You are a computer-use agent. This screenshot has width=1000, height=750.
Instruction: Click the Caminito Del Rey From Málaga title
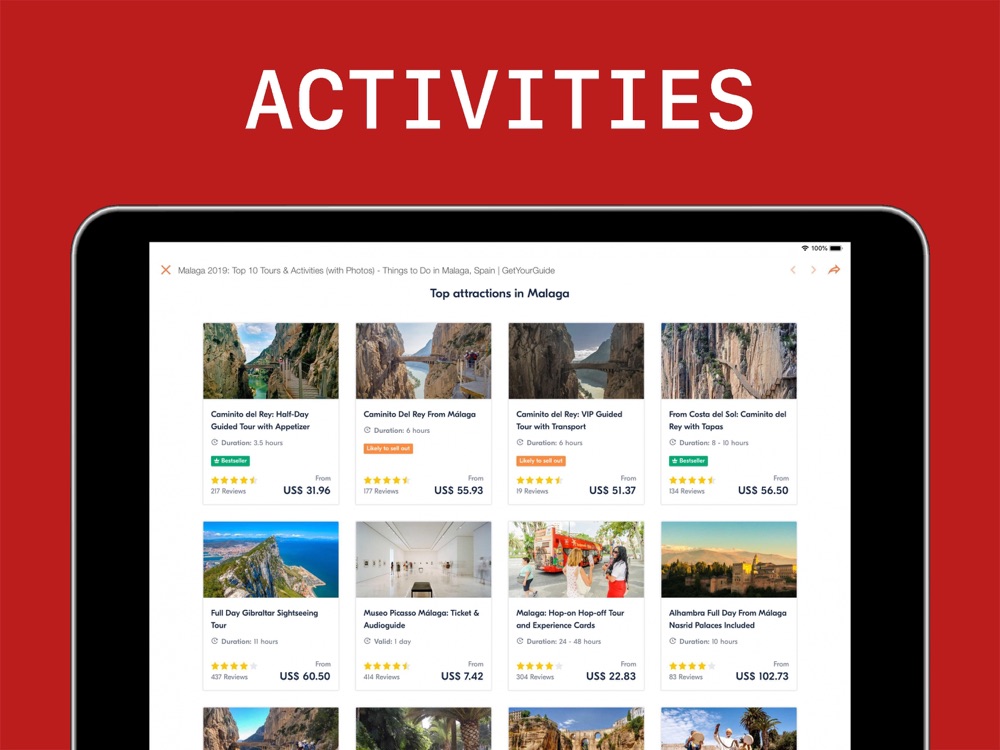pyautogui.click(x=420, y=414)
